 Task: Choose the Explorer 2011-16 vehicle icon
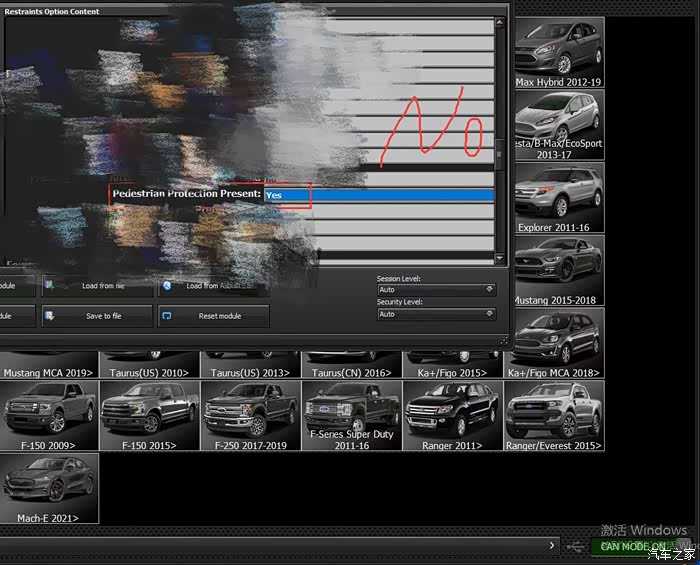point(558,197)
